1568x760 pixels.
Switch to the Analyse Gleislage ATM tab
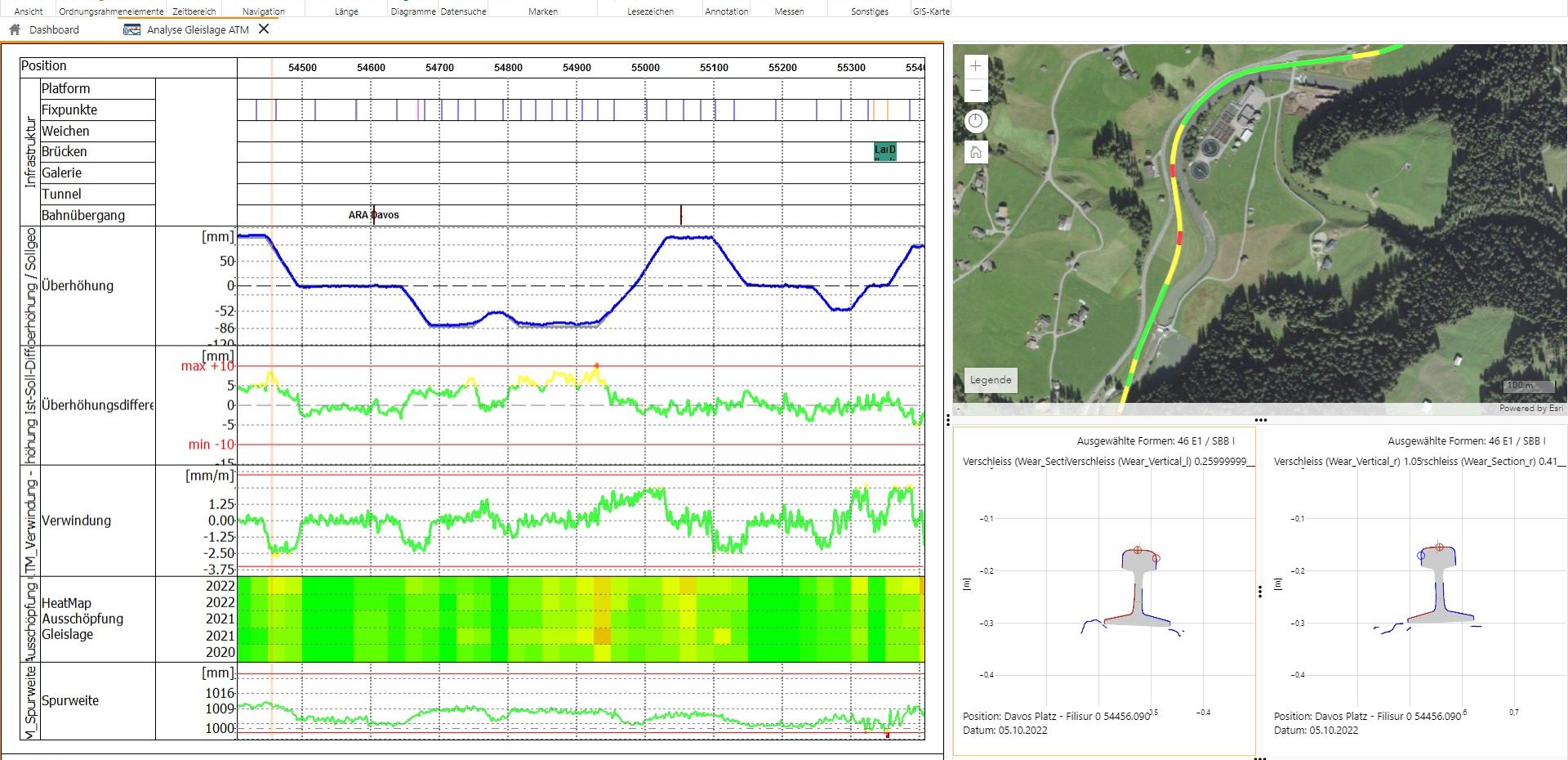[198, 29]
